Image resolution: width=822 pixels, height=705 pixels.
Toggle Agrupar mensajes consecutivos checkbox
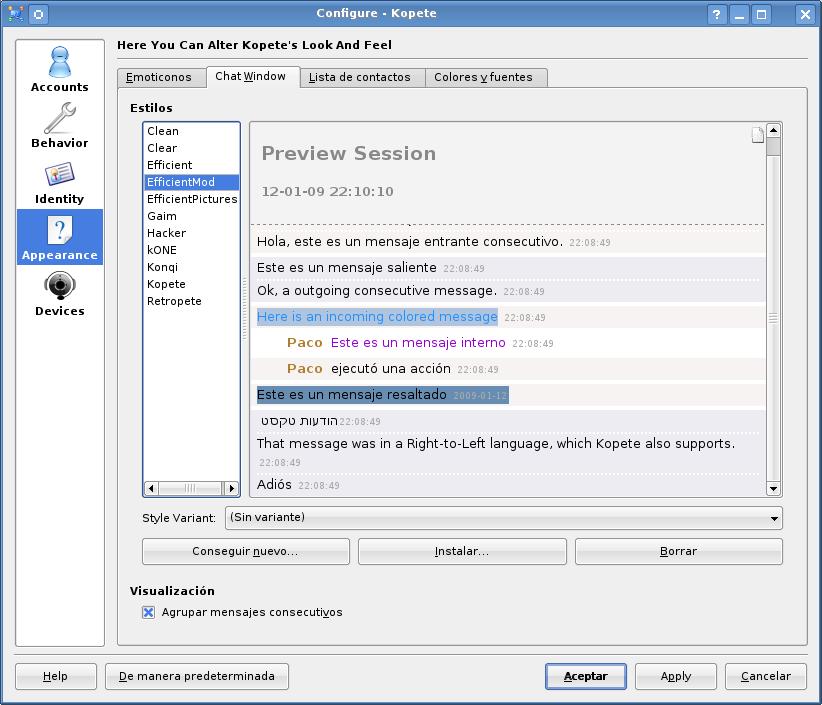coord(148,612)
